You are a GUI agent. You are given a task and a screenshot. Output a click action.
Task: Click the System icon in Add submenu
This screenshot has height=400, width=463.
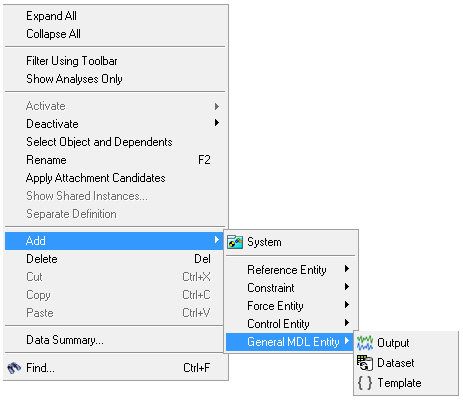[x=235, y=242]
